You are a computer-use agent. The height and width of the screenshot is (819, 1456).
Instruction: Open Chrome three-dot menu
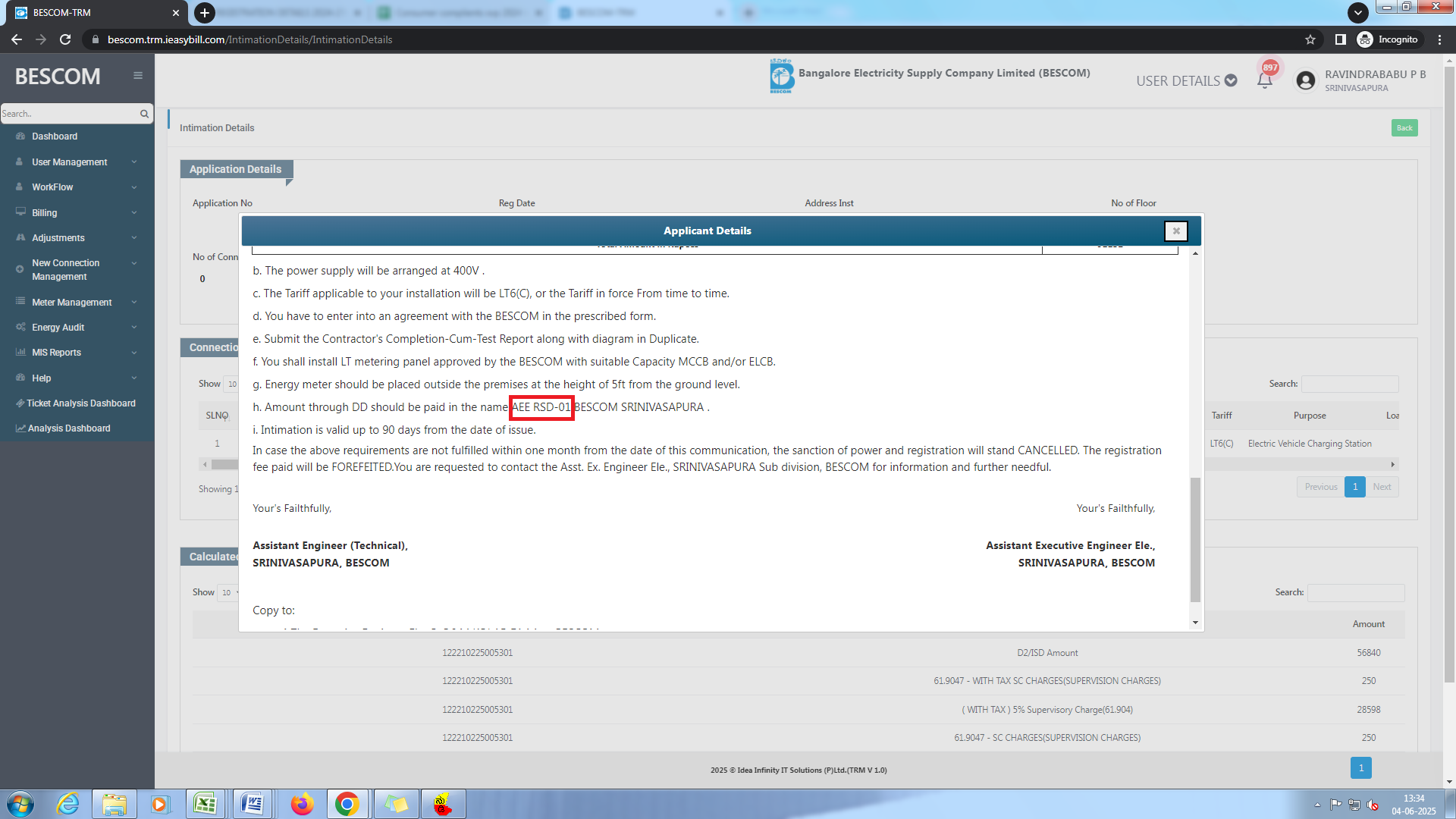click(x=1439, y=39)
